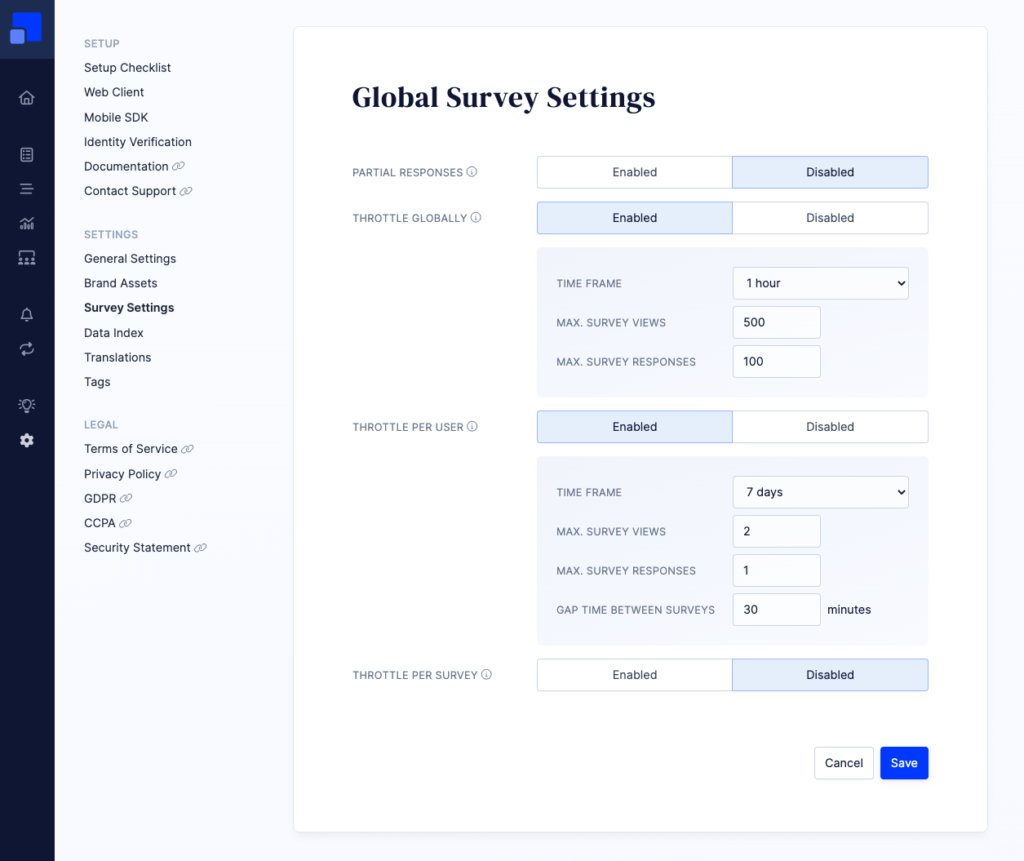Open the CCPA link
1024x861 pixels.
[99, 523]
